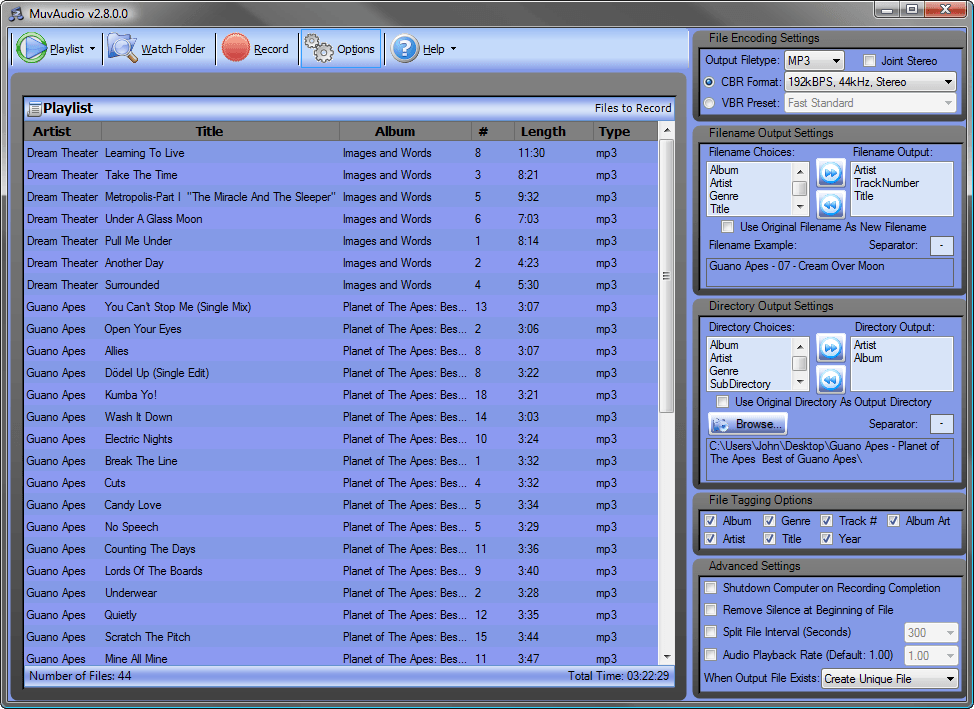Add selected Filename Choice using the right arrow
This screenshot has height=709, width=974.
pyautogui.click(x=830, y=173)
